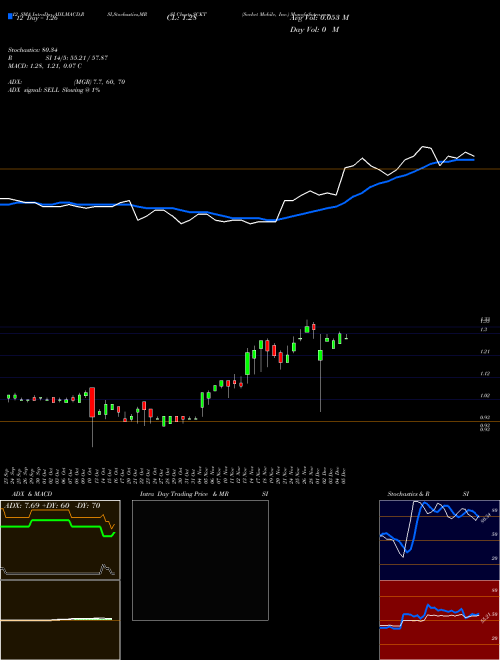500x660 pixels.
Task: Click the blue 12-day SMA legend square
Action: (11, 16)
